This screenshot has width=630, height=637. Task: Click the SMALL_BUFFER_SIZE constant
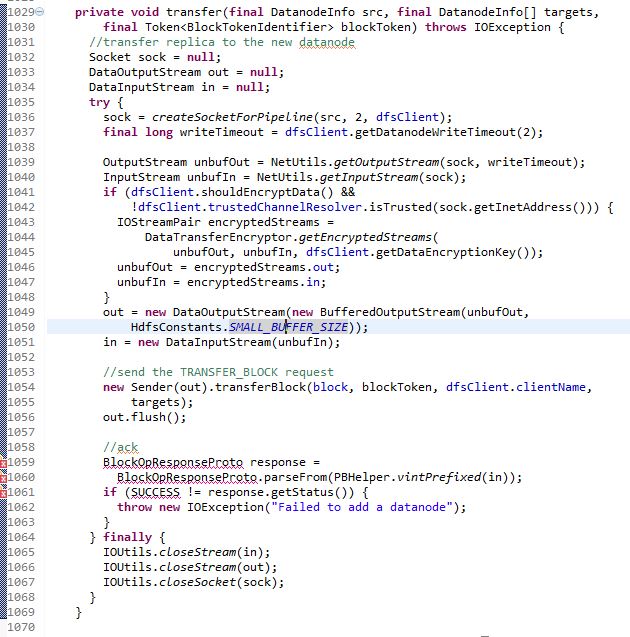click(289, 327)
